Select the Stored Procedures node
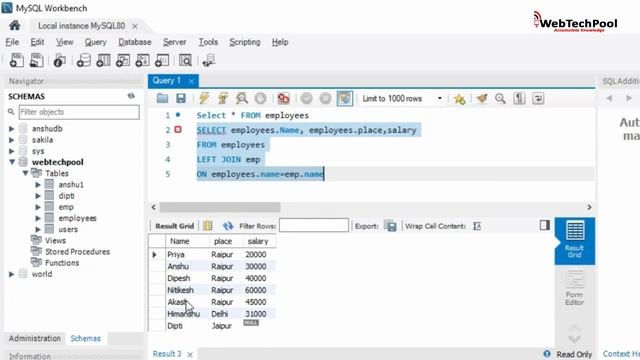Screen dimensions: 640x360 coord(77,252)
